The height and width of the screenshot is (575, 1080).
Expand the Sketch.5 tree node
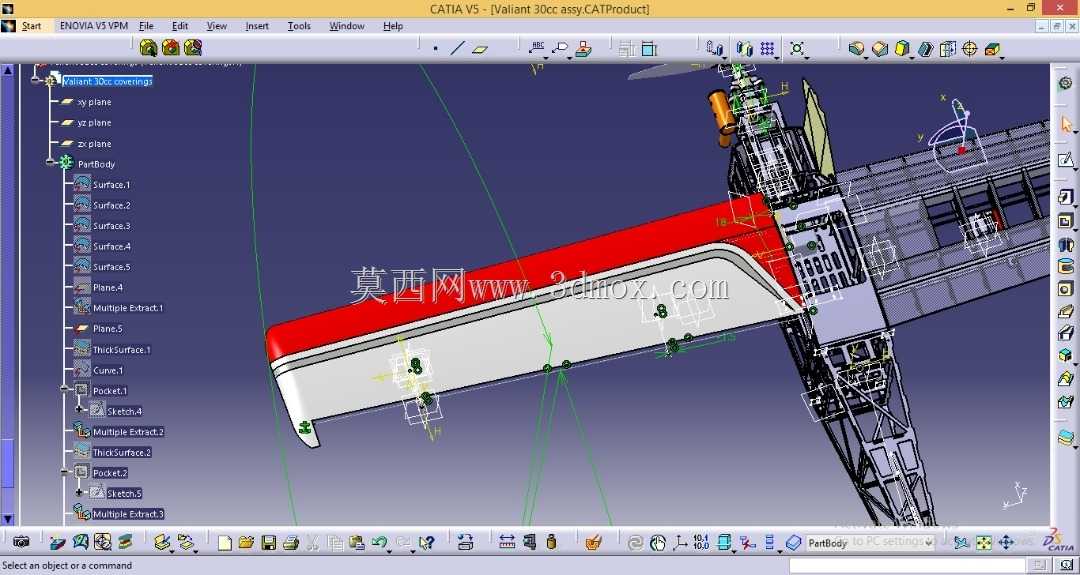point(79,494)
